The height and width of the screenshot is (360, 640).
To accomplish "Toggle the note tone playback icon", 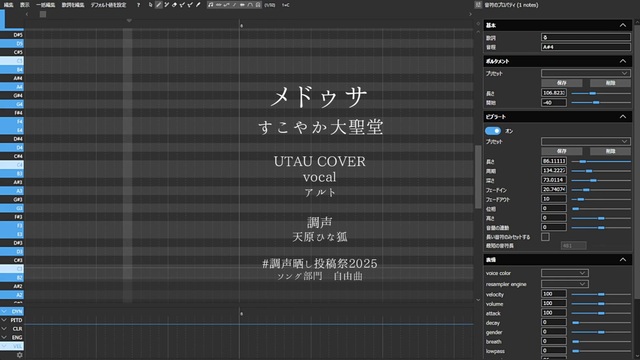I will (x=211, y=5).
